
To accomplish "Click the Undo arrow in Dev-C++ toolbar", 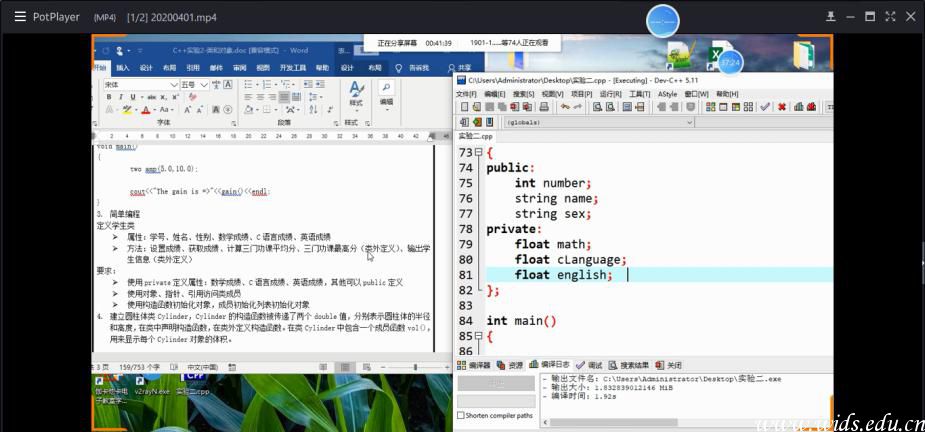I will point(564,107).
